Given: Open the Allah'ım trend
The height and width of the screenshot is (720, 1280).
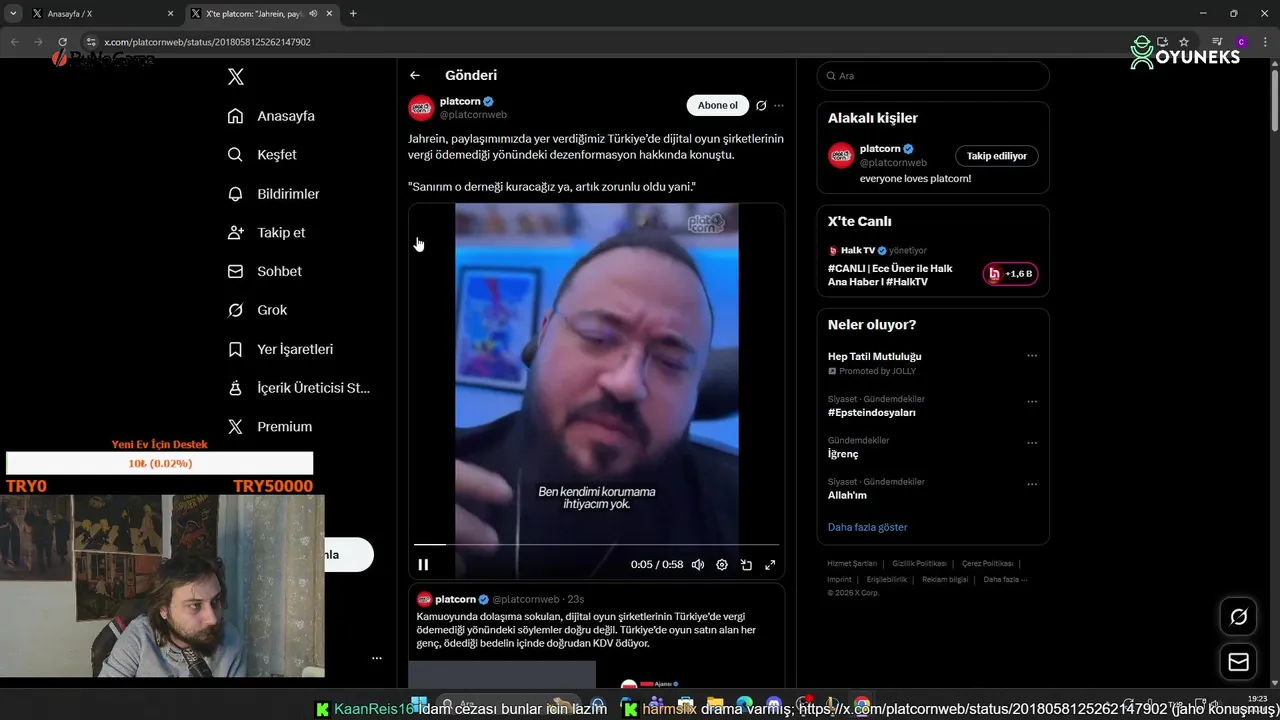Looking at the screenshot, I should pos(847,495).
